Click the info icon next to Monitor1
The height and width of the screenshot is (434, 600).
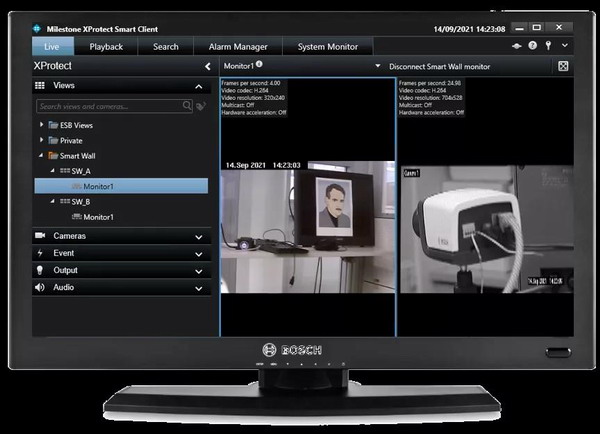click(x=259, y=65)
